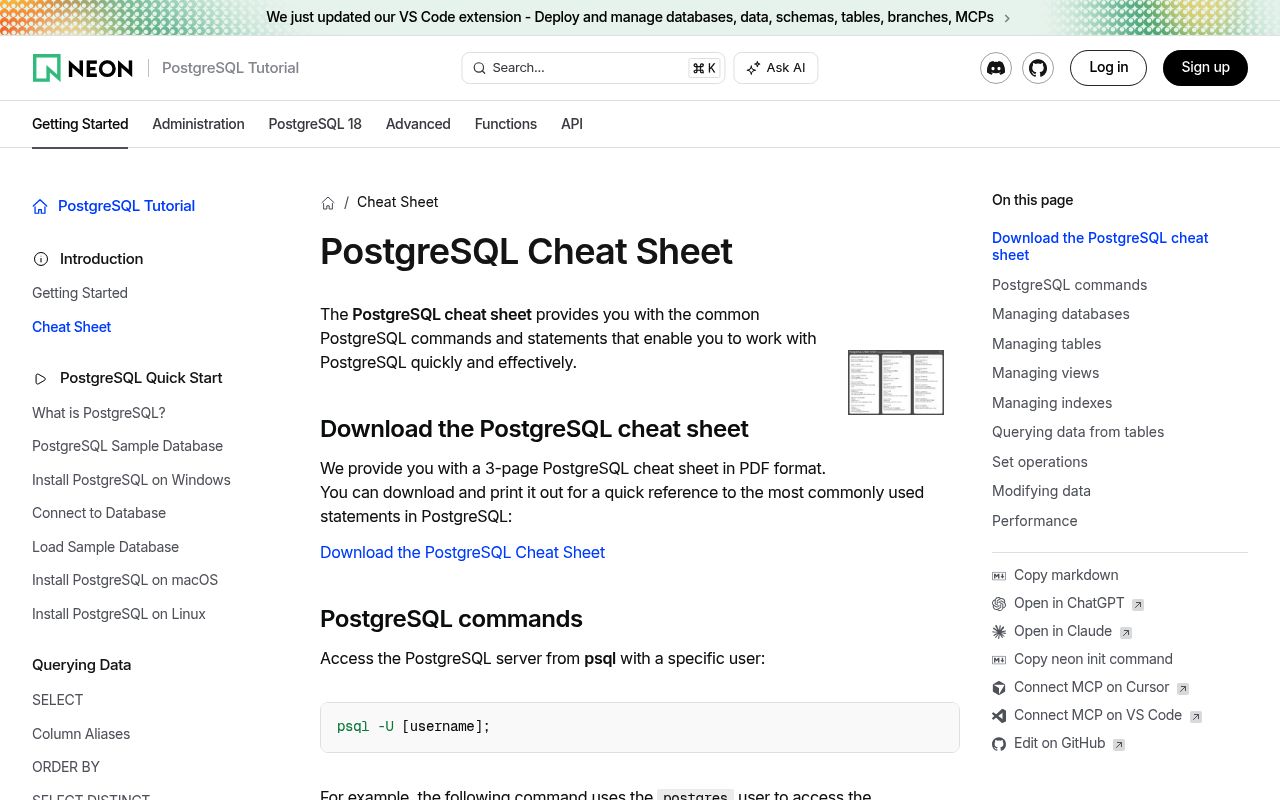Open the Discord community icon
This screenshot has height=800, width=1280.
995,68
